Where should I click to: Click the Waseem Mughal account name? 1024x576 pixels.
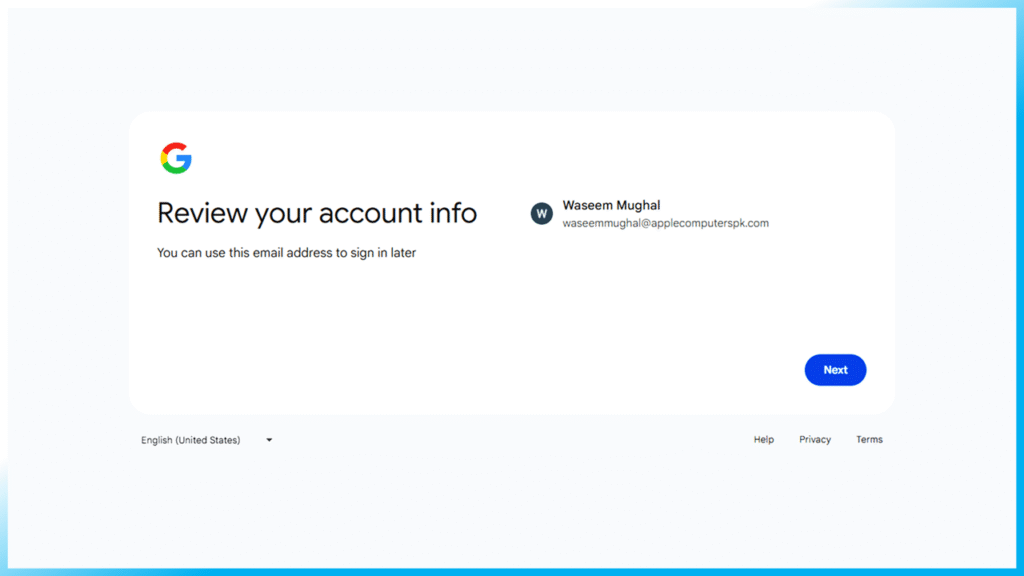(x=611, y=205)
